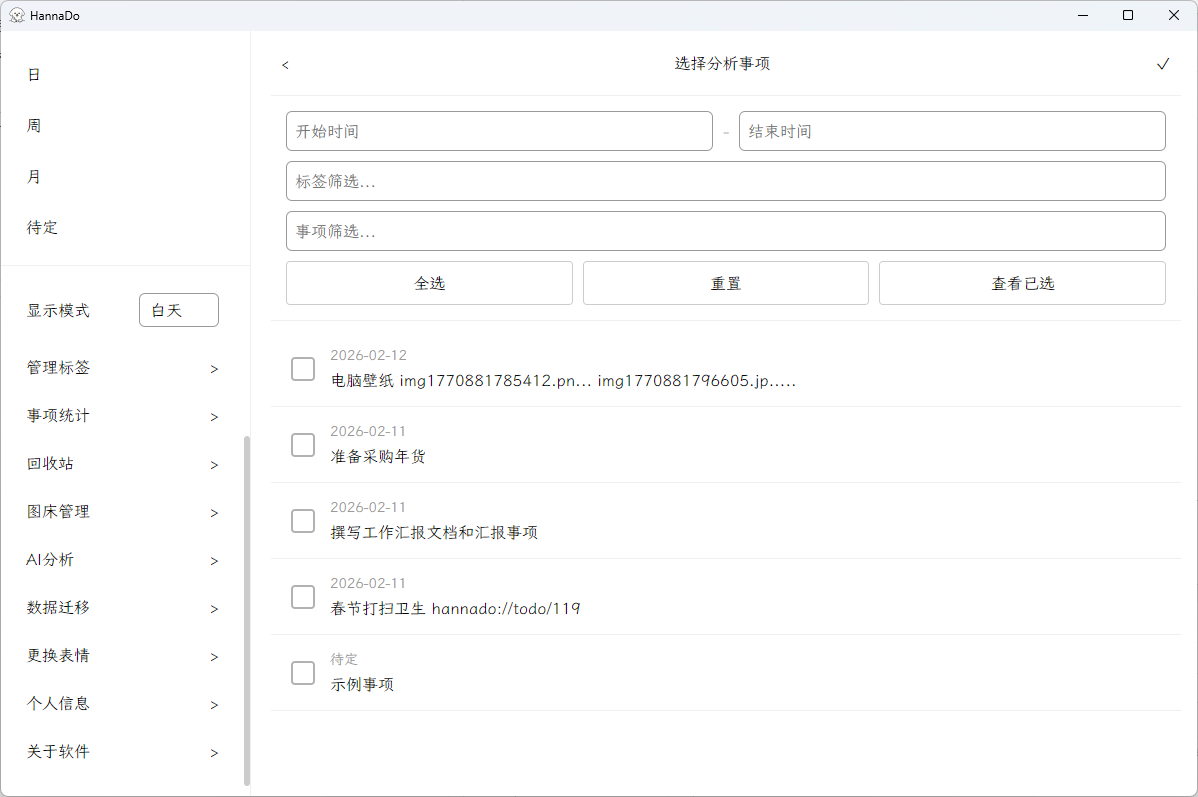
Task: Open the hannado://todo/119 link
Action: [506, 608]
